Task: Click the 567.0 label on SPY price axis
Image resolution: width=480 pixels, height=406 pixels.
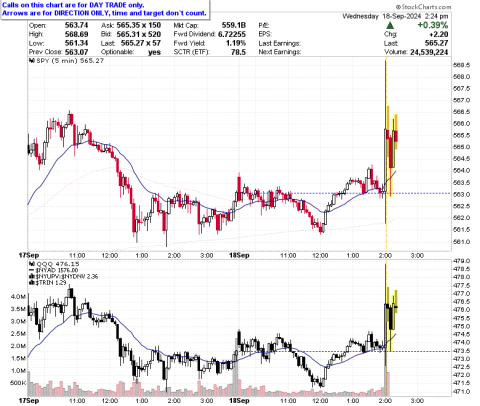Action: coord(461,100)
